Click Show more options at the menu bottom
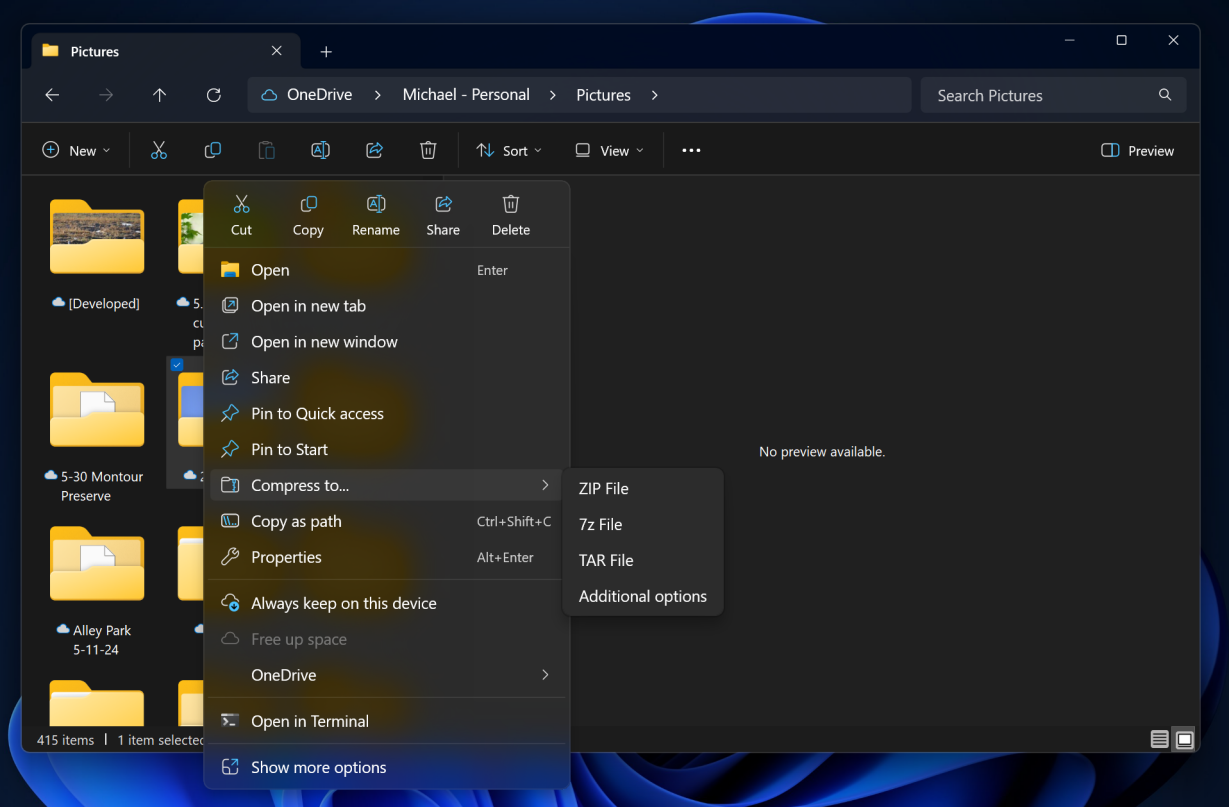The height and width of the screenshot is (807, 1229). (318, 767)
